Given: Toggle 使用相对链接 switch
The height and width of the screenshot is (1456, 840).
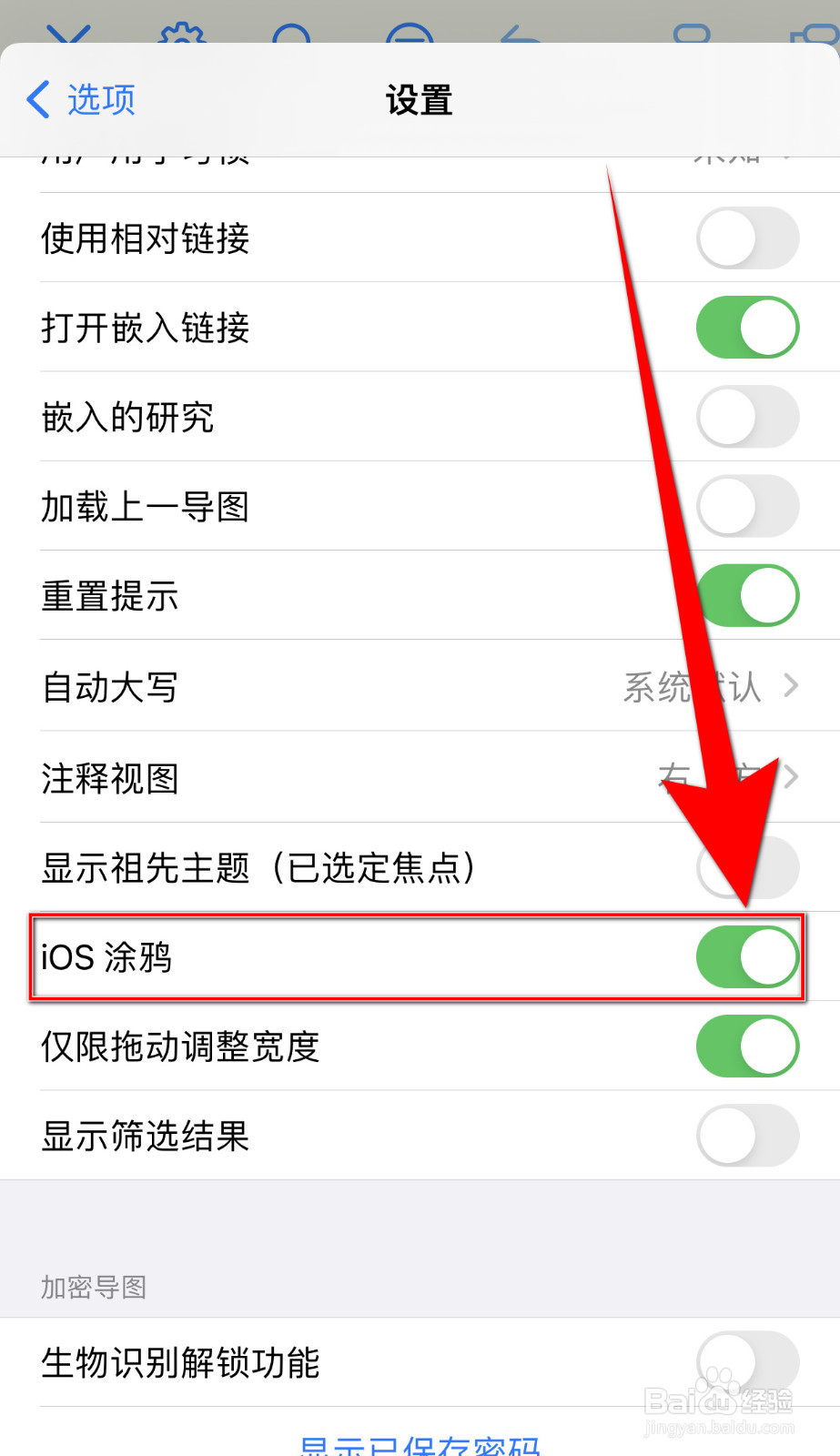Looking at the screenshot, I should (x=748, y=238).
